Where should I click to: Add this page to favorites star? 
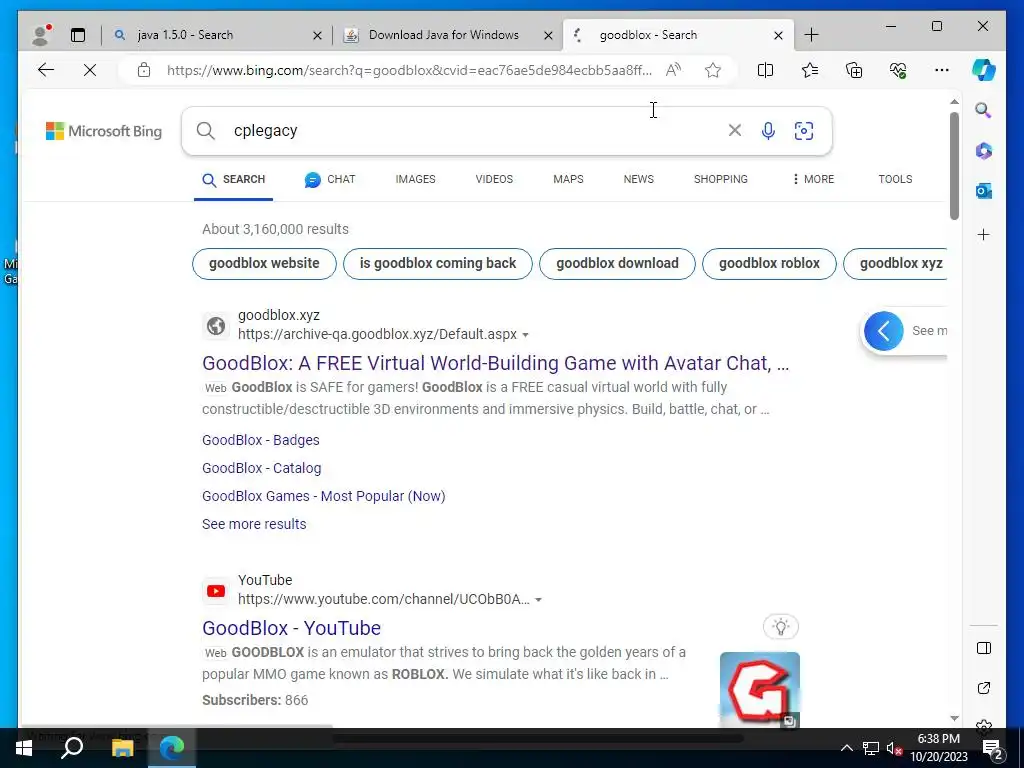(x=712, y=70)
